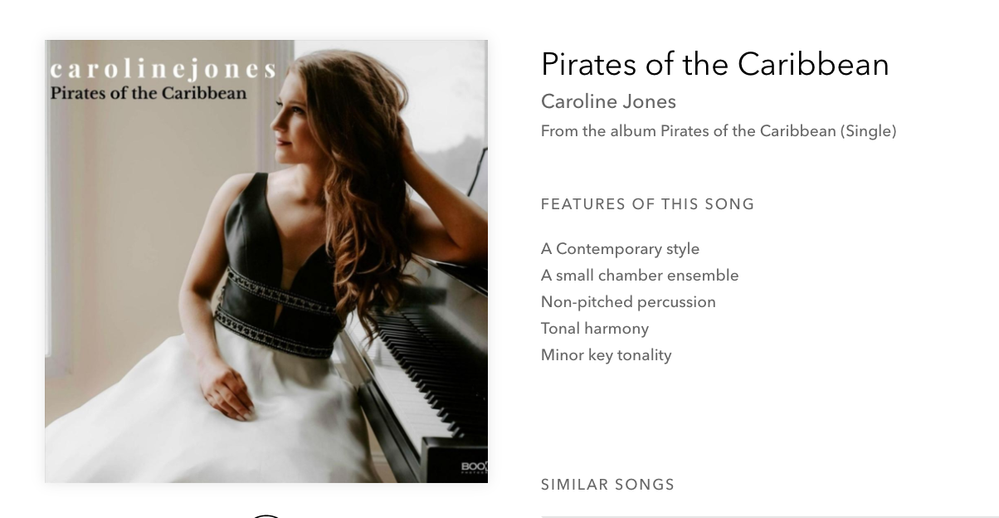Image resolution: width=999 pixels, height=518 pixels.
Task: Select the 'Minor key tonality' feature
Action: click(606, 355)
